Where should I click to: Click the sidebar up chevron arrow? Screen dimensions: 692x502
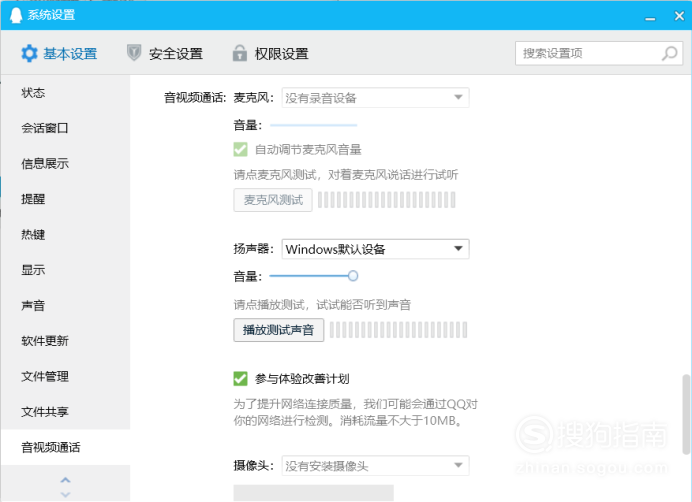tap(65, 480)
